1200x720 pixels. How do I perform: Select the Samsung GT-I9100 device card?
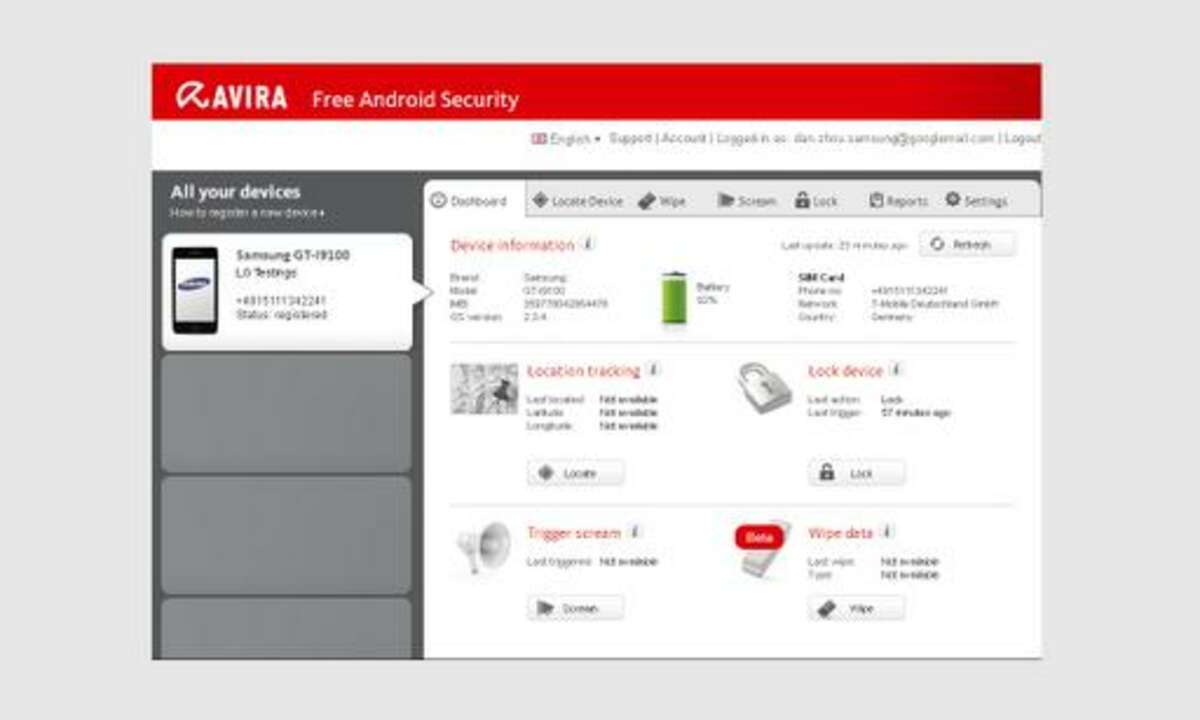click(287, 292)
